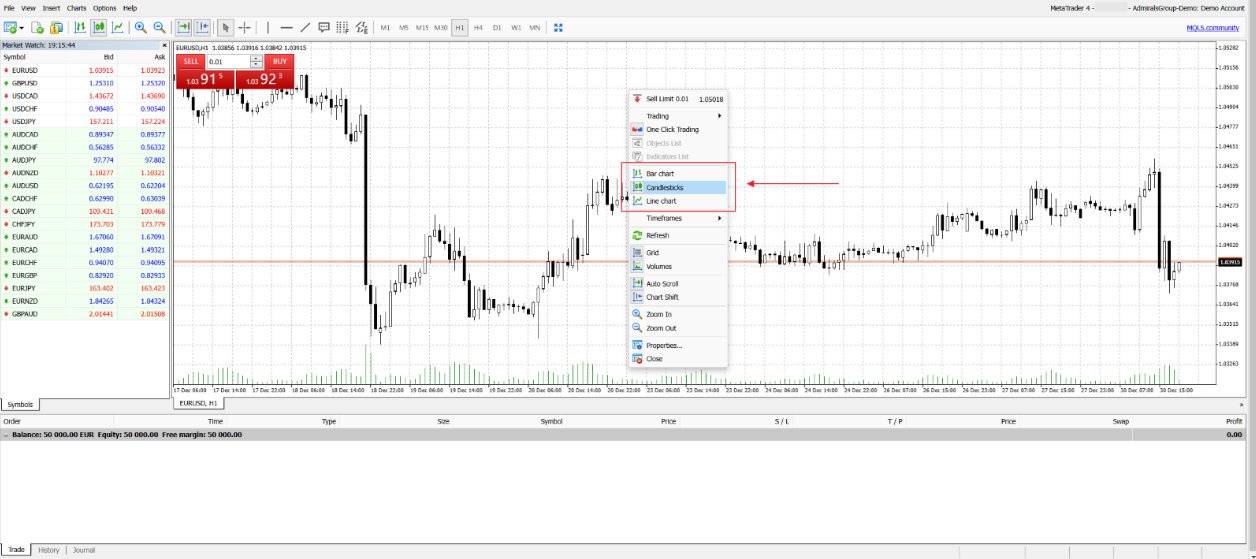Image resolution: width=1256 pixels, height=559 pixels.
Task: Close the Market Watch panel
Action: pyautogui.click(x=164, y=45)
